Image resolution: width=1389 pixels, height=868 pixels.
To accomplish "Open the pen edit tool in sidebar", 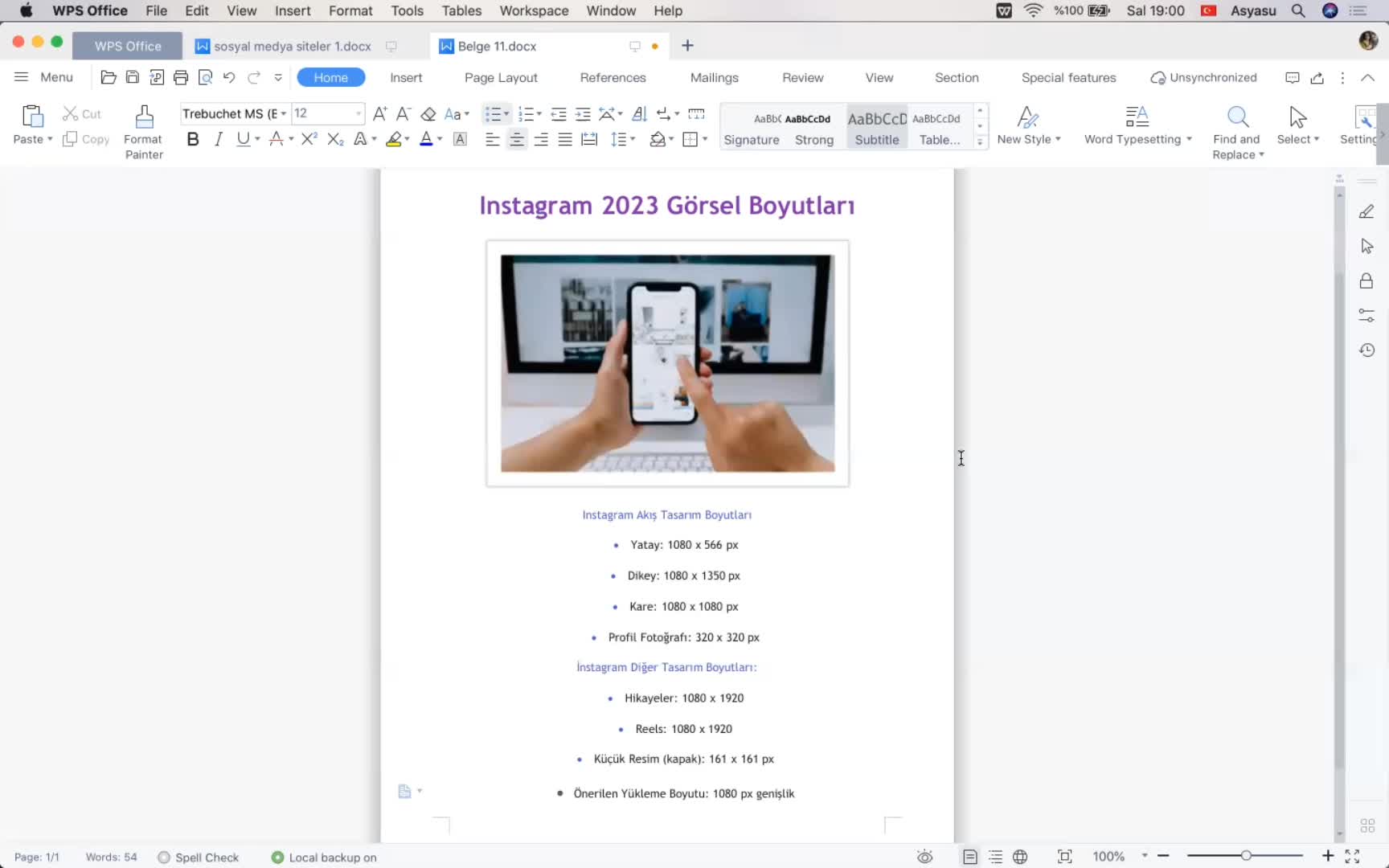I will click(1366, 211).
